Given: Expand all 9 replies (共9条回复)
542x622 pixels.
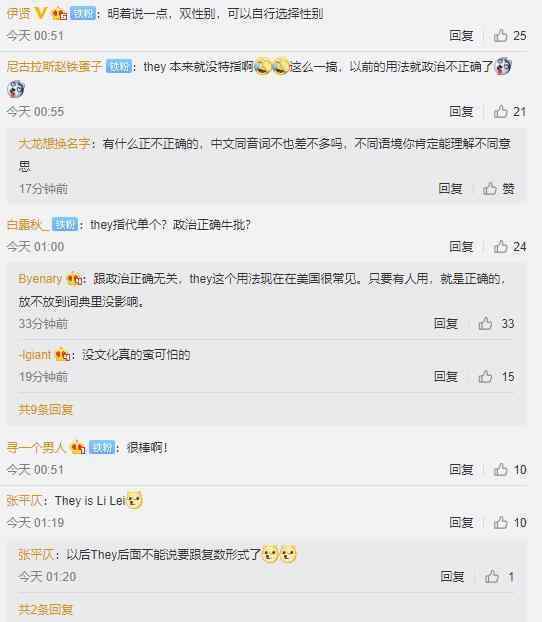Looking at the screenshot, I should coord(45,409).
